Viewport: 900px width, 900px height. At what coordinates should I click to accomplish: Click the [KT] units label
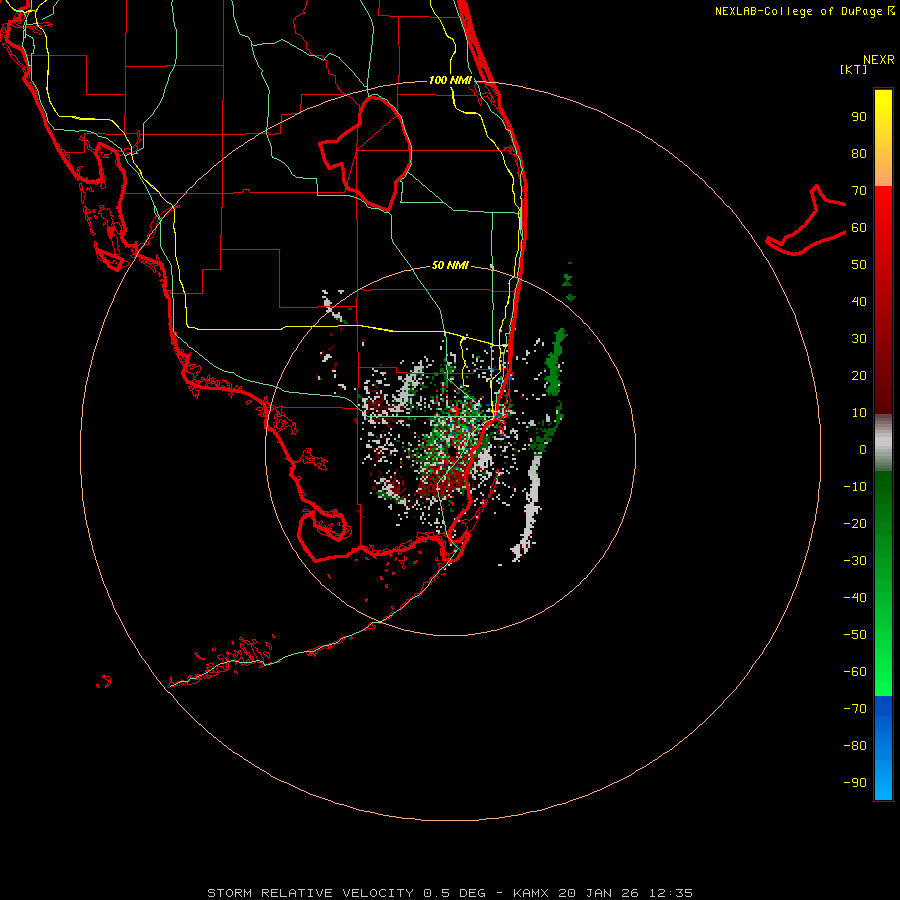(854, 69)
